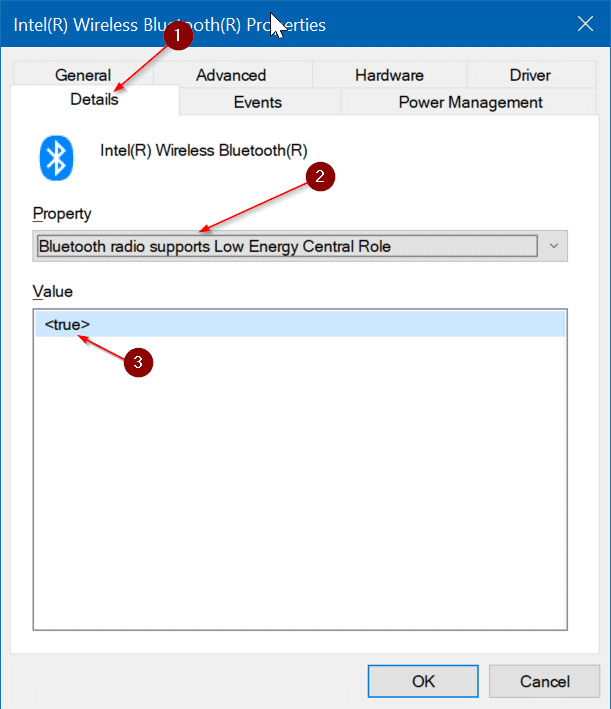Click the Property label
The height and width of the screenshot is (709, 611).
coord(62,213)
